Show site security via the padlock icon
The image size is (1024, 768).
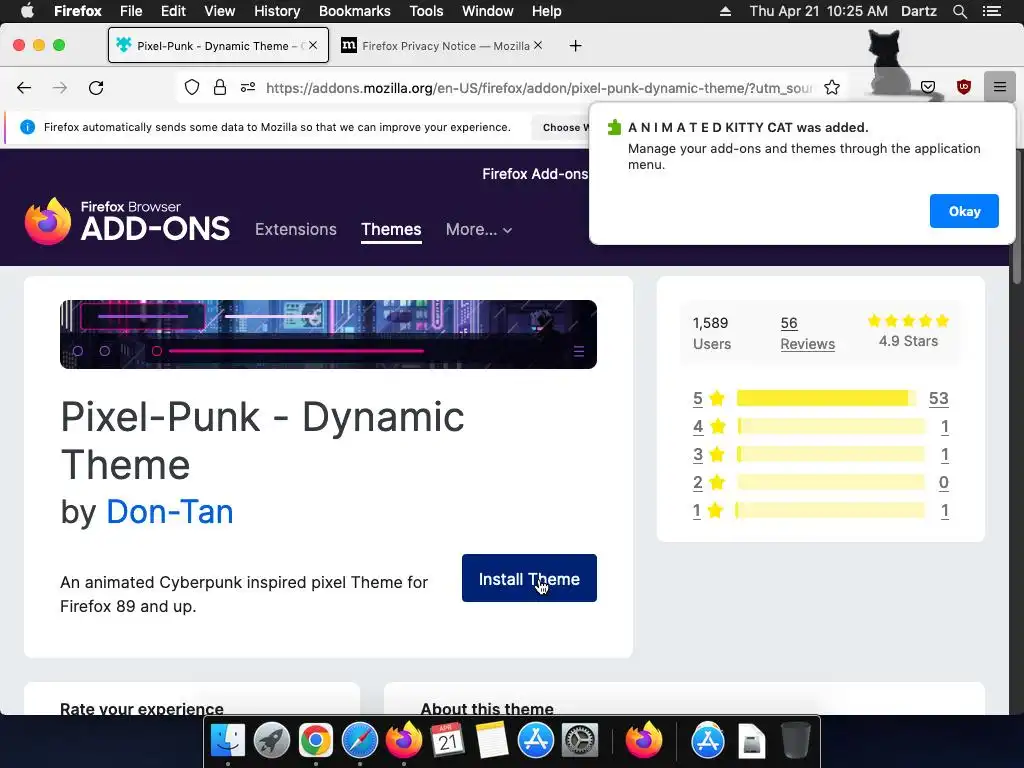coord(220,88)
